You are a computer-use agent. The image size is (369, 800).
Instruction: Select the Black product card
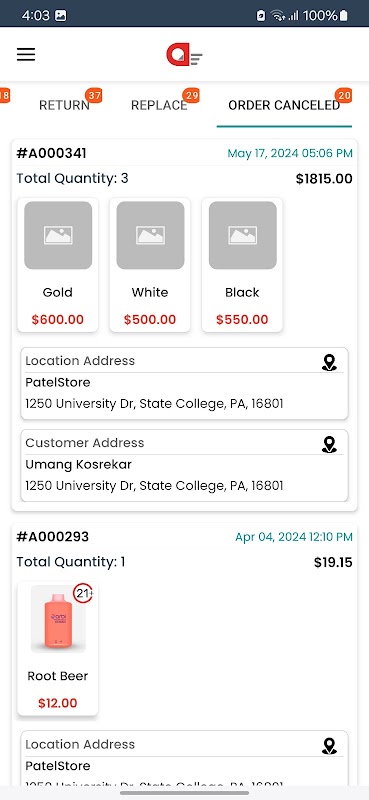coord(242,265)
